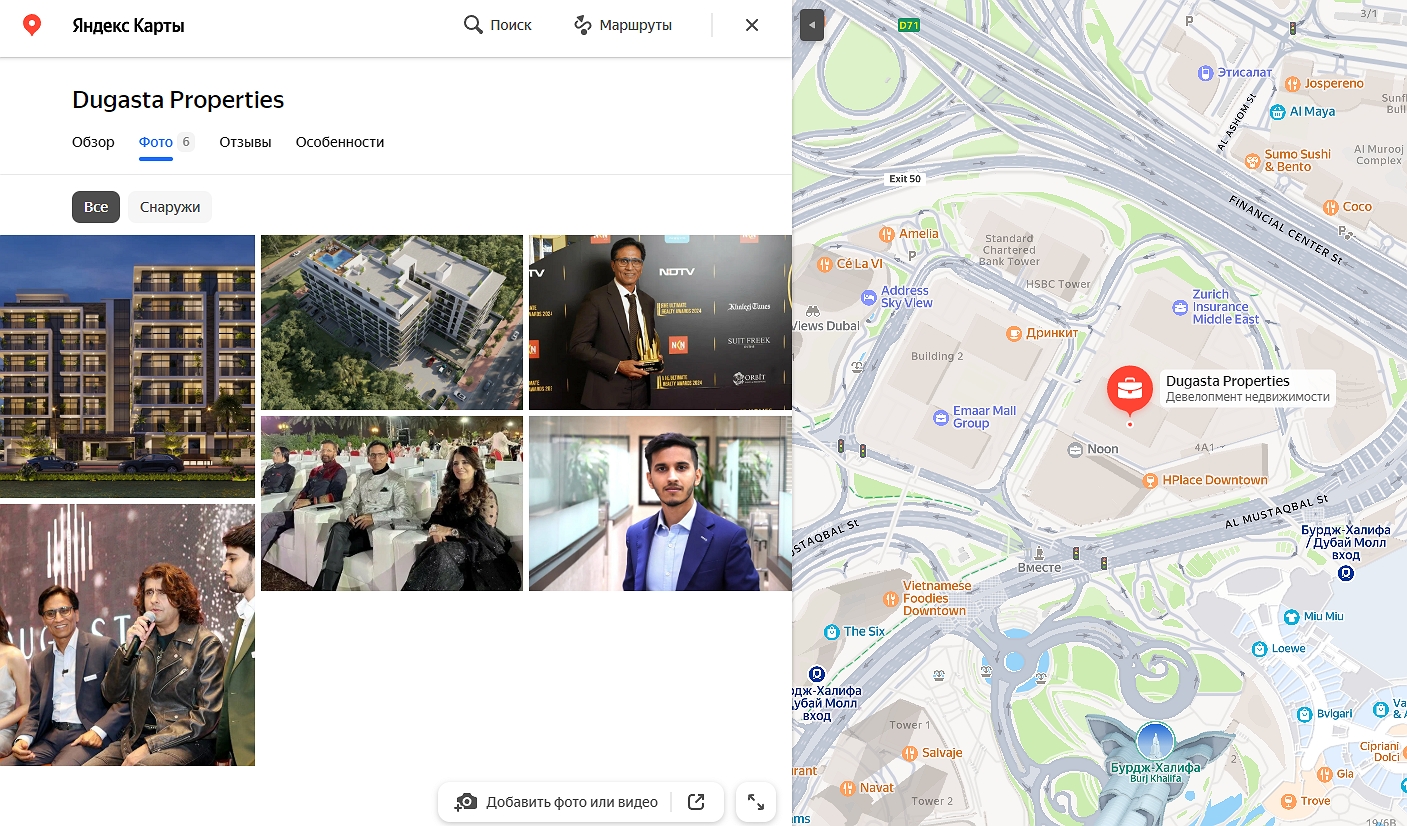
Task: Open photo gallery via external-link icon
Action: tap(696, 801)
